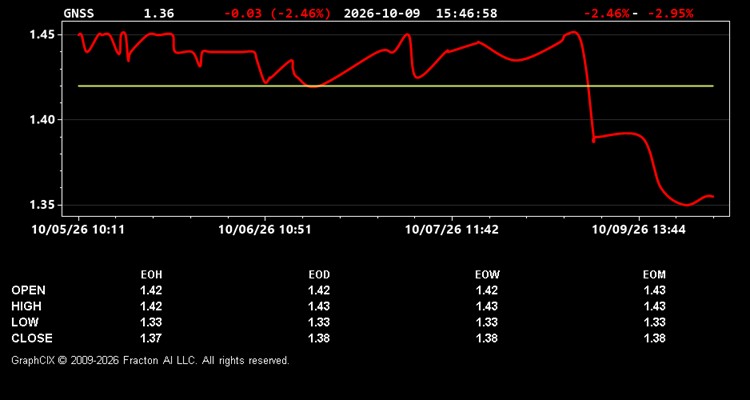Click the GNSS ticker symbol
The image size is (750, 400).
pyautogui.click(x=79, y=13)
